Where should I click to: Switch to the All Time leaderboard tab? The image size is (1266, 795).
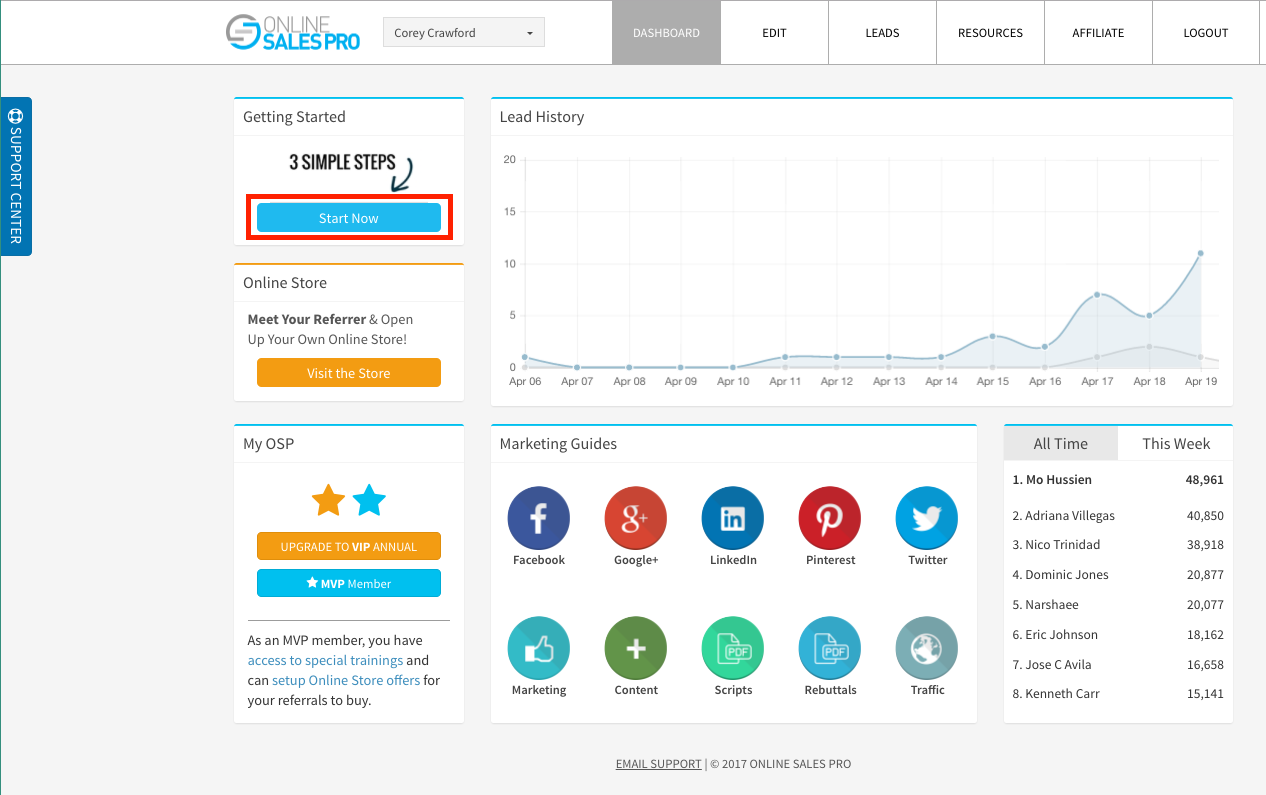1060,444
